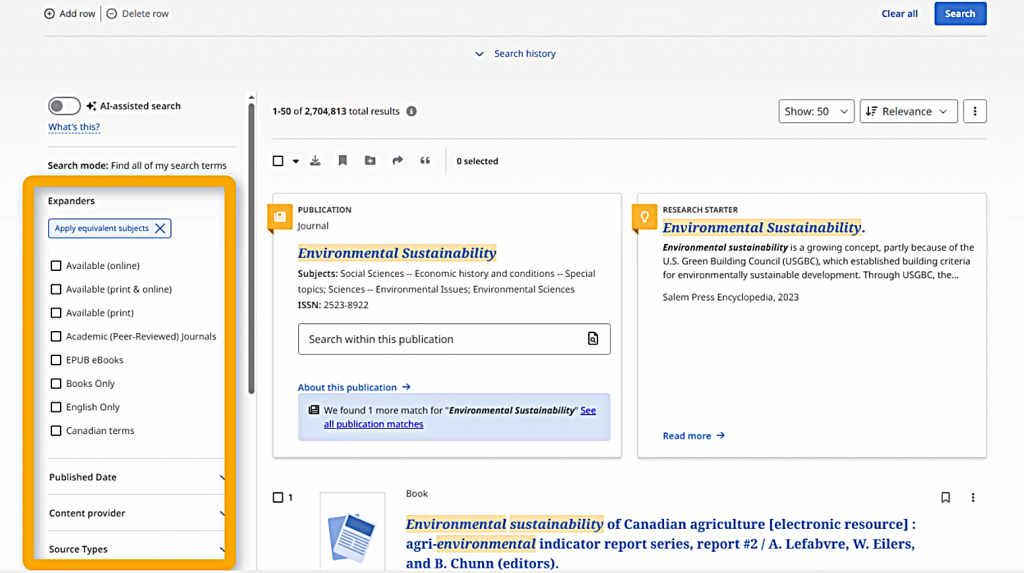Tick the select-all results checkbox

tap(278, 161)
